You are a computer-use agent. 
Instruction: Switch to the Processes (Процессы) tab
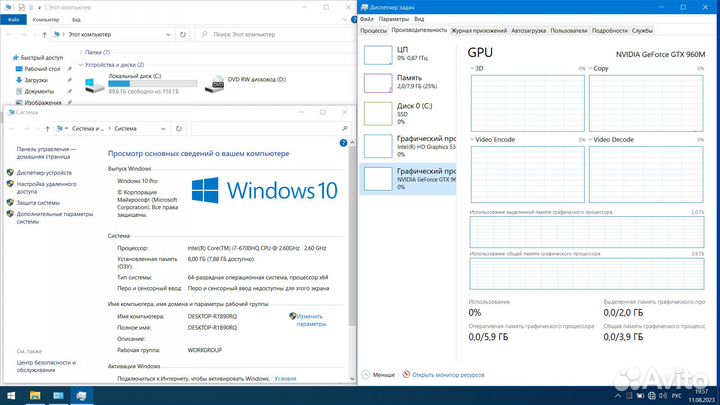tap(375, 30)
